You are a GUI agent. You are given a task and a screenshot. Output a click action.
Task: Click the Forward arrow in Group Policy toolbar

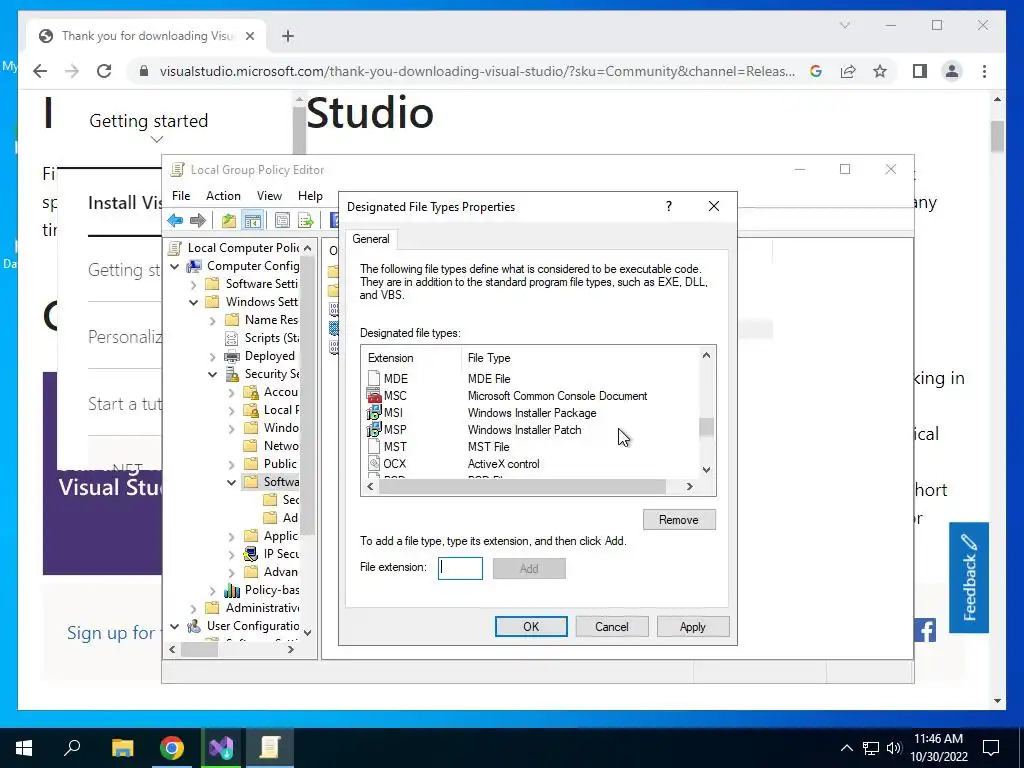(198, 221)
